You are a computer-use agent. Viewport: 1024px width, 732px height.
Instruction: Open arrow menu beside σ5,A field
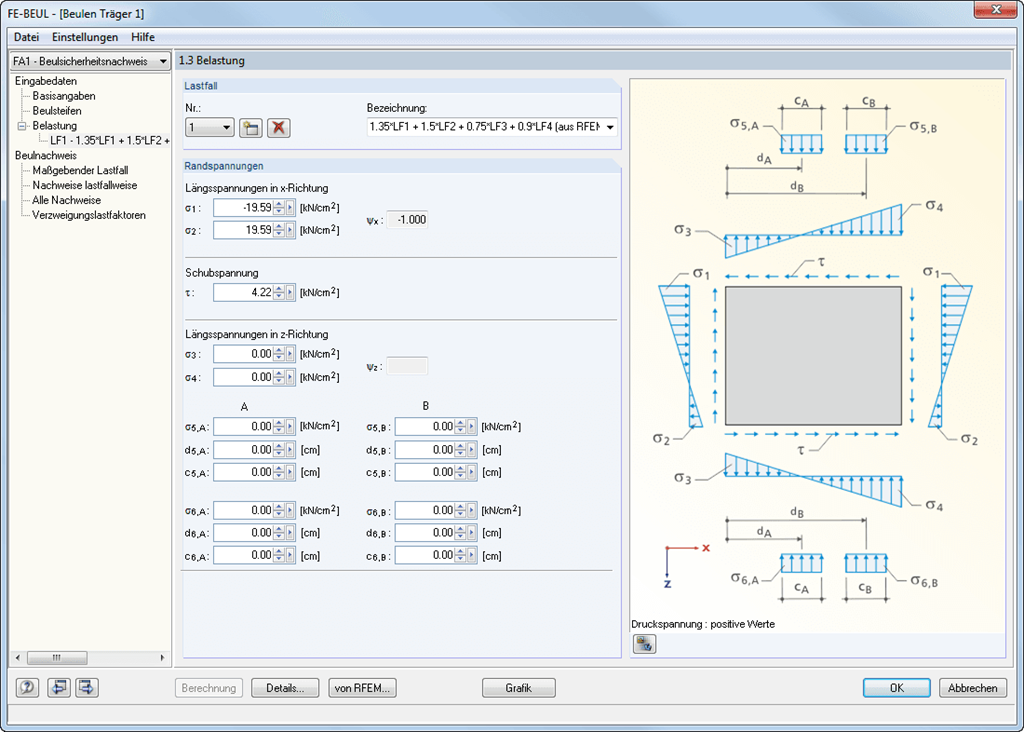[291, 427]
